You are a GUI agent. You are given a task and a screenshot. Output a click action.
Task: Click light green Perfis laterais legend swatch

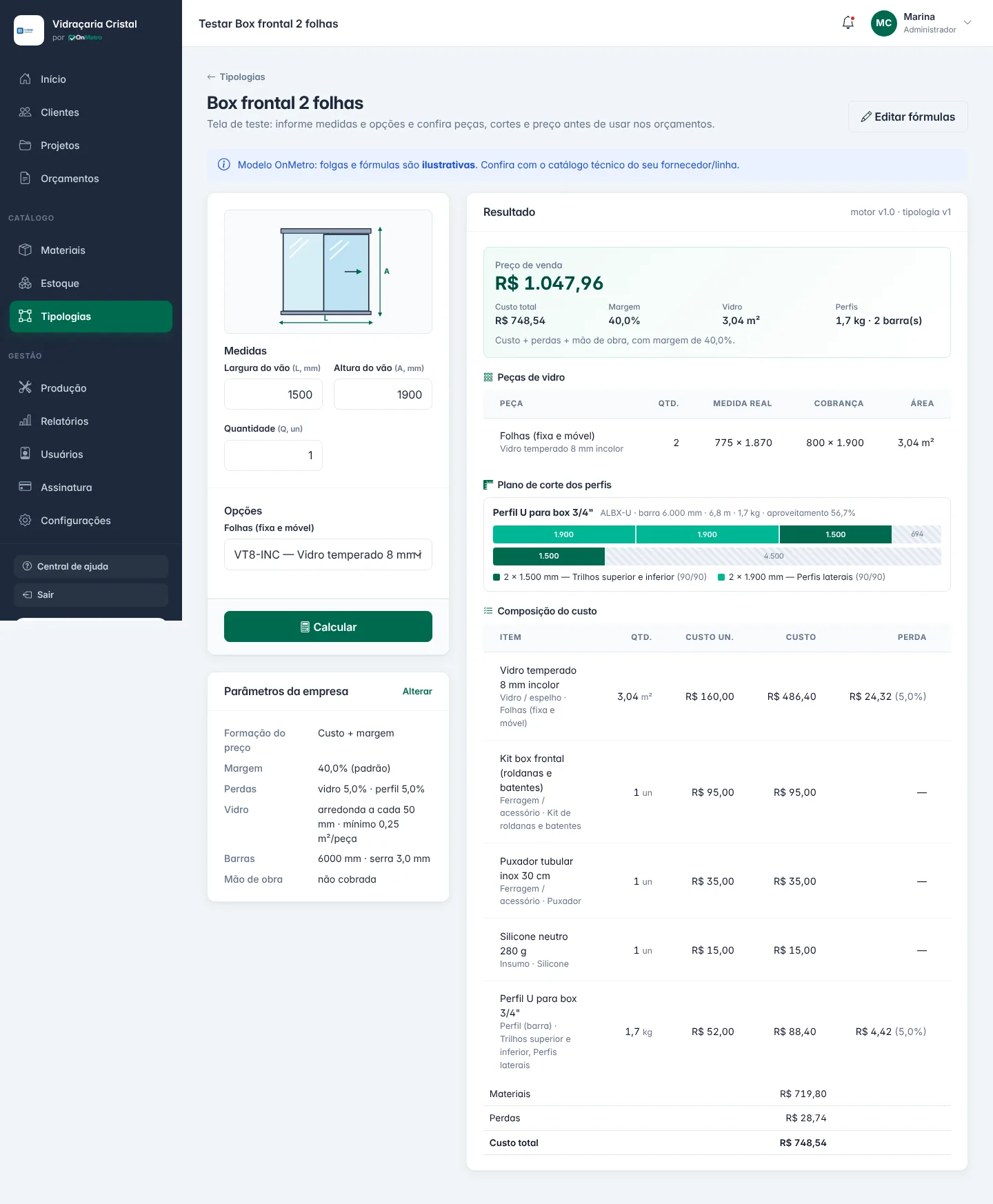(721, 577)
